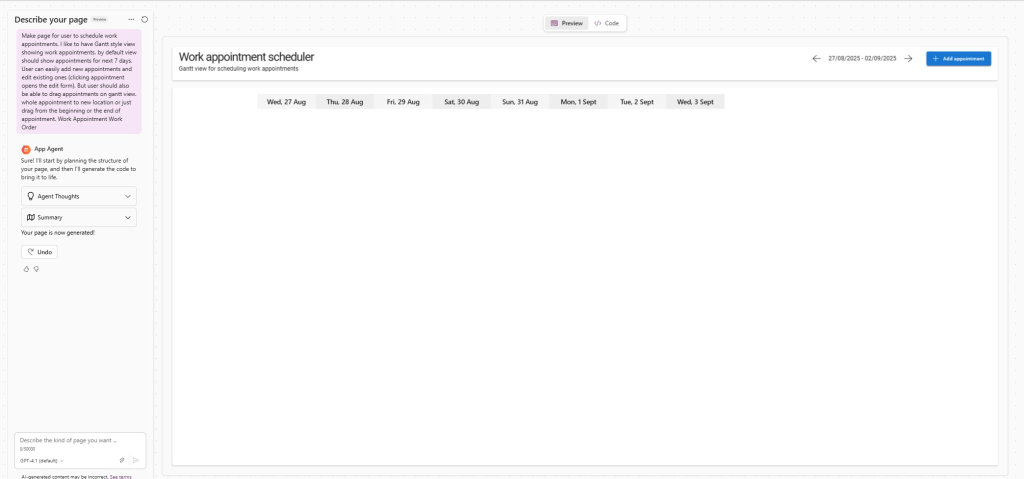Open the See terms link

(x=120, y=477)
